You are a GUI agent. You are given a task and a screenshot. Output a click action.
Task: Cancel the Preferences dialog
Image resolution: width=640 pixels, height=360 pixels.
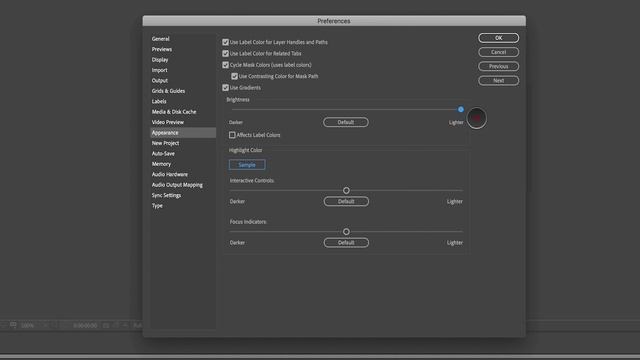coord(498,52)
